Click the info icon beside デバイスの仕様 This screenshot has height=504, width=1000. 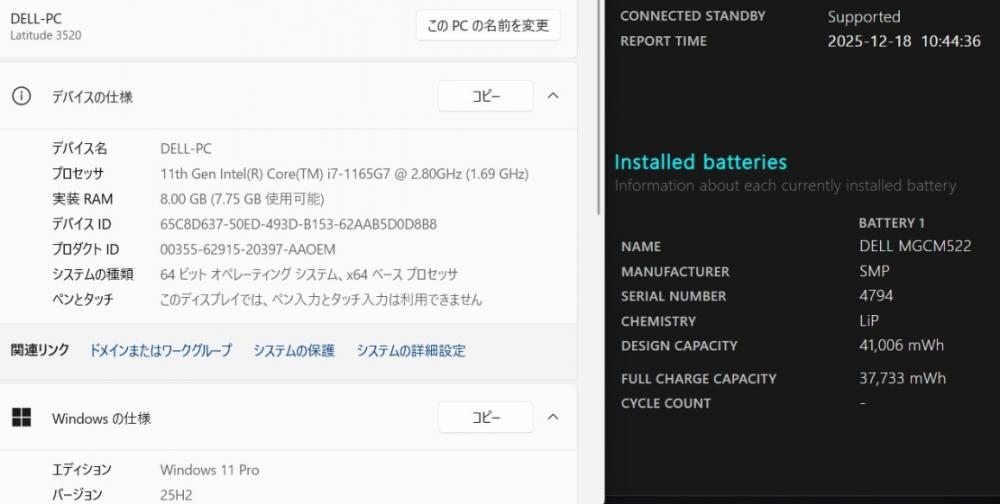21,96
